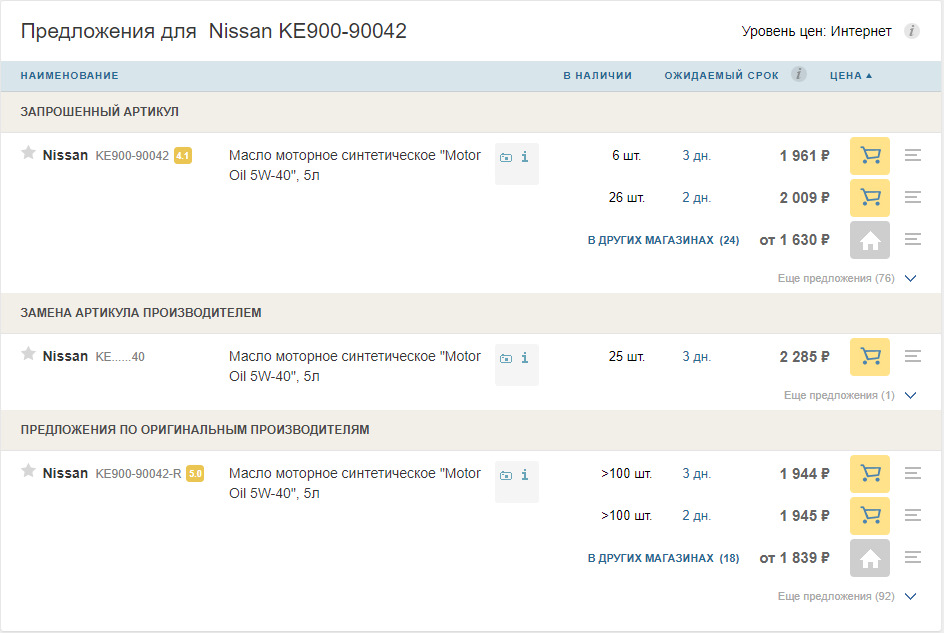Viewport: 944px width, 633px height.
Task: Open the KE......40 article number link
Action: point(120,357)
